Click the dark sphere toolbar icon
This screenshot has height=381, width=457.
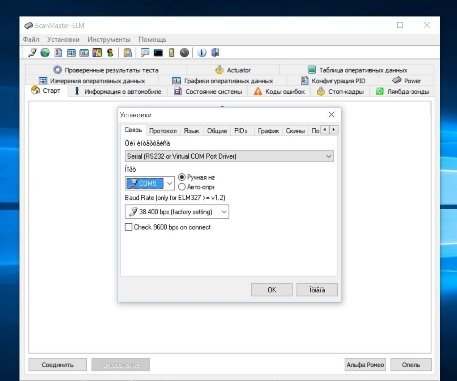click(x=184, y=53)
